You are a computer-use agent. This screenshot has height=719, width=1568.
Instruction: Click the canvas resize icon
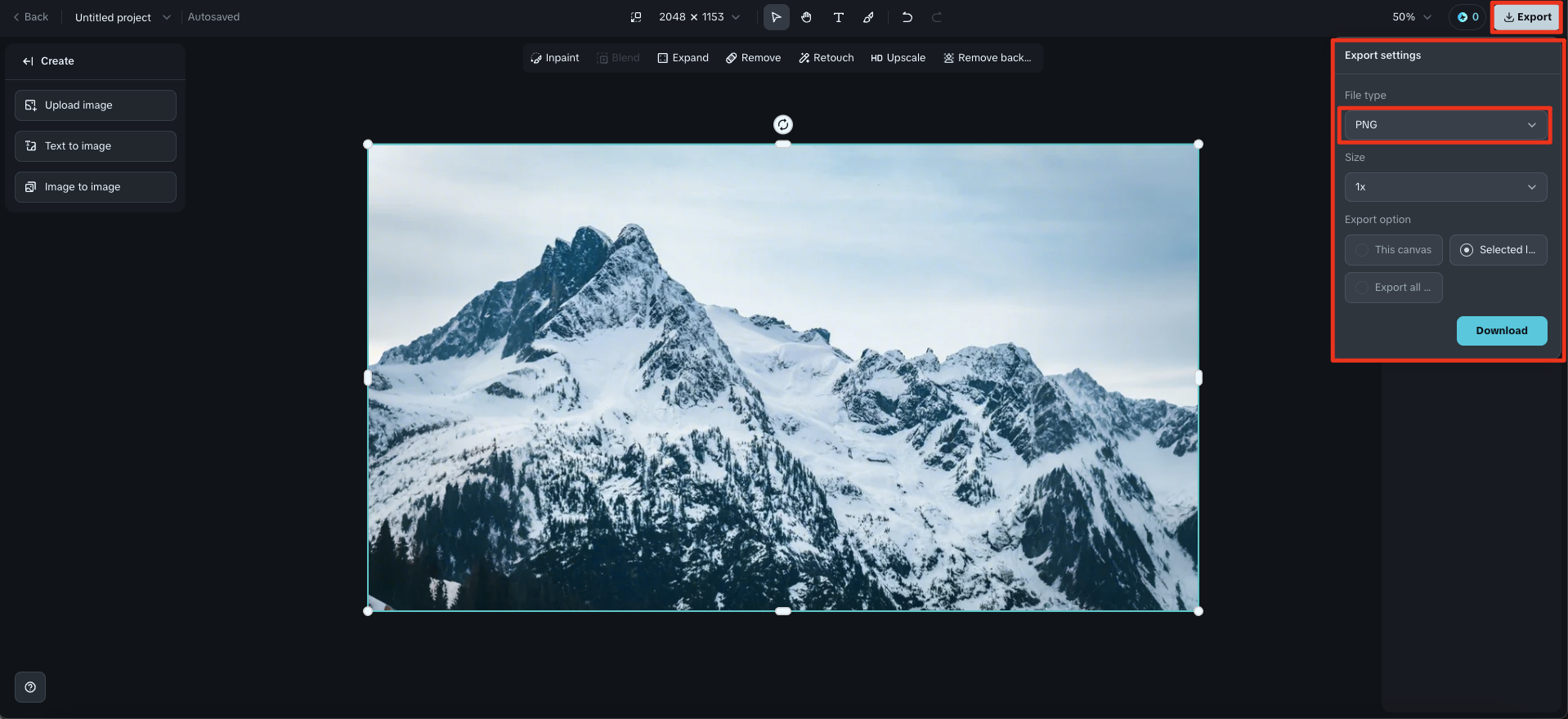[x=636, y=17]
